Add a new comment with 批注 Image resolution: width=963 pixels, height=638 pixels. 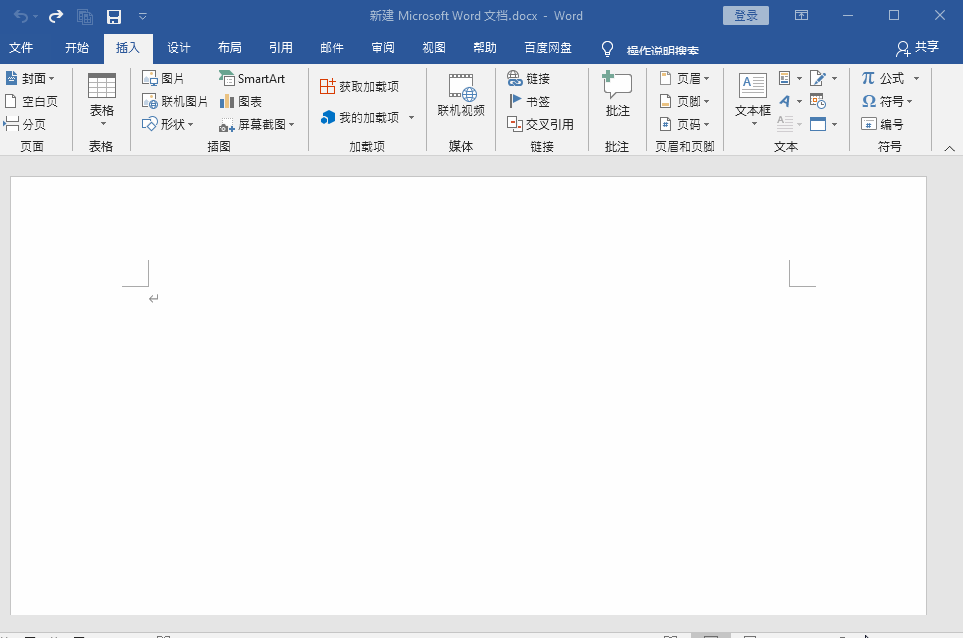(x=617, y=95)
